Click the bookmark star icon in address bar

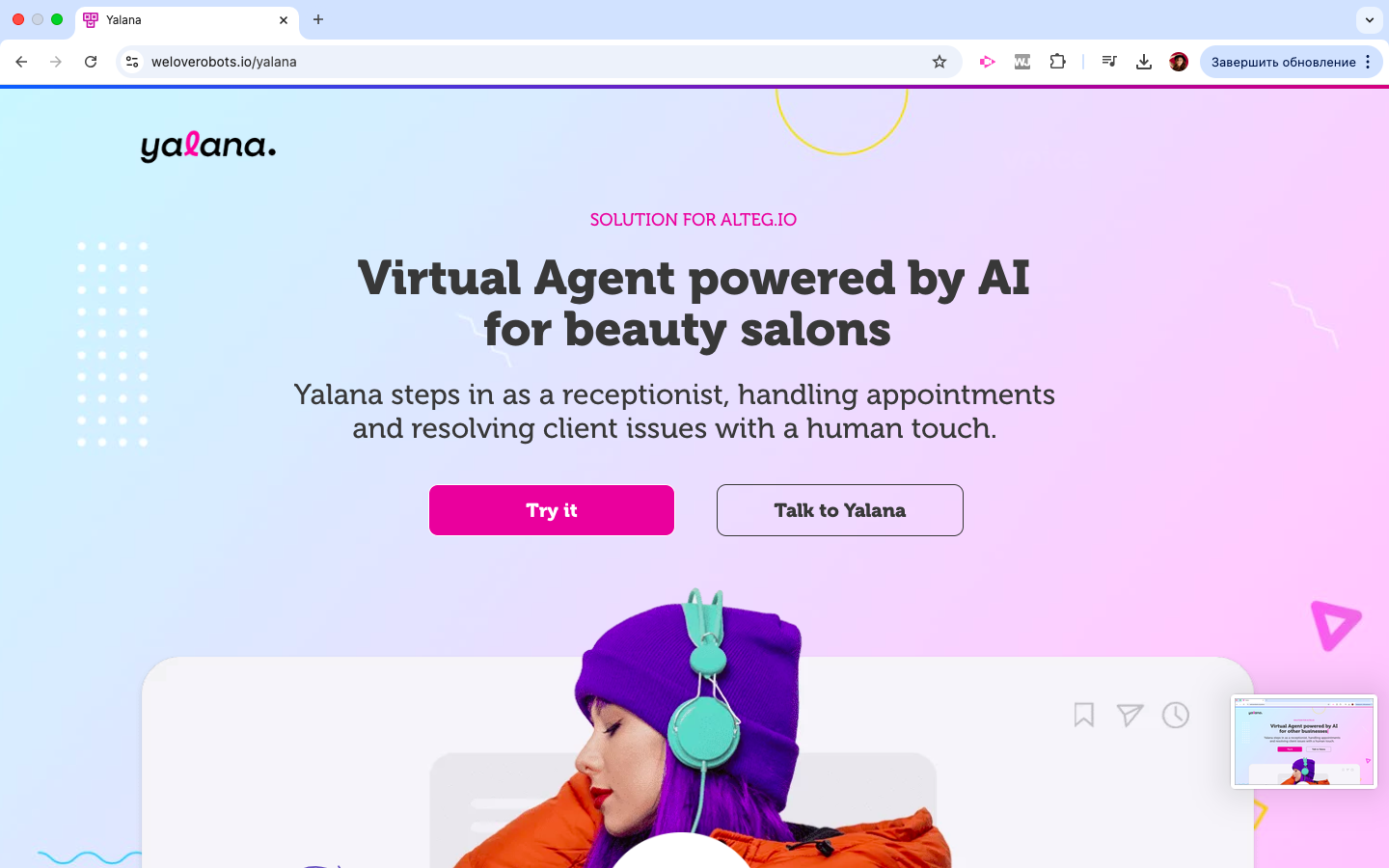pos(939,62)
